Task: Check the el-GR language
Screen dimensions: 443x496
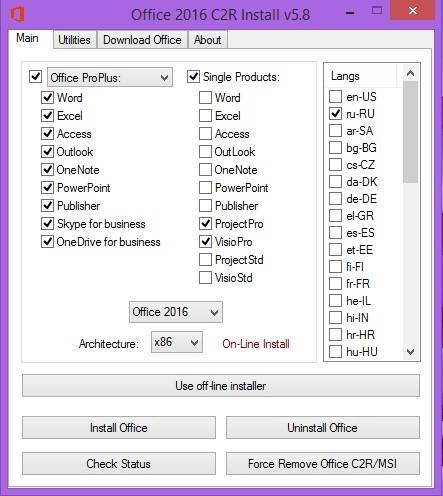Action: (x=335, y=215)
